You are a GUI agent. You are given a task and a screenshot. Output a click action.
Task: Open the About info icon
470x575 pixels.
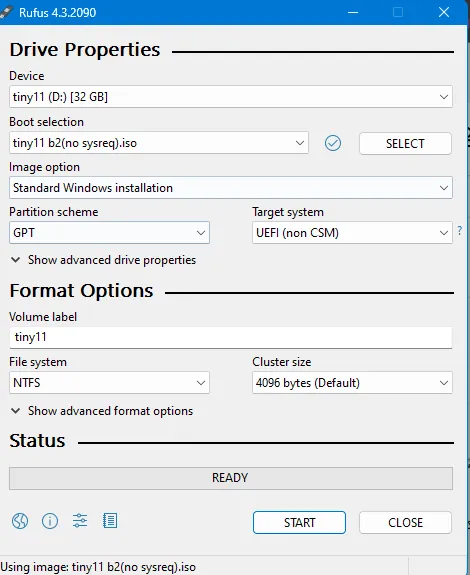click(x=50, y=521)
